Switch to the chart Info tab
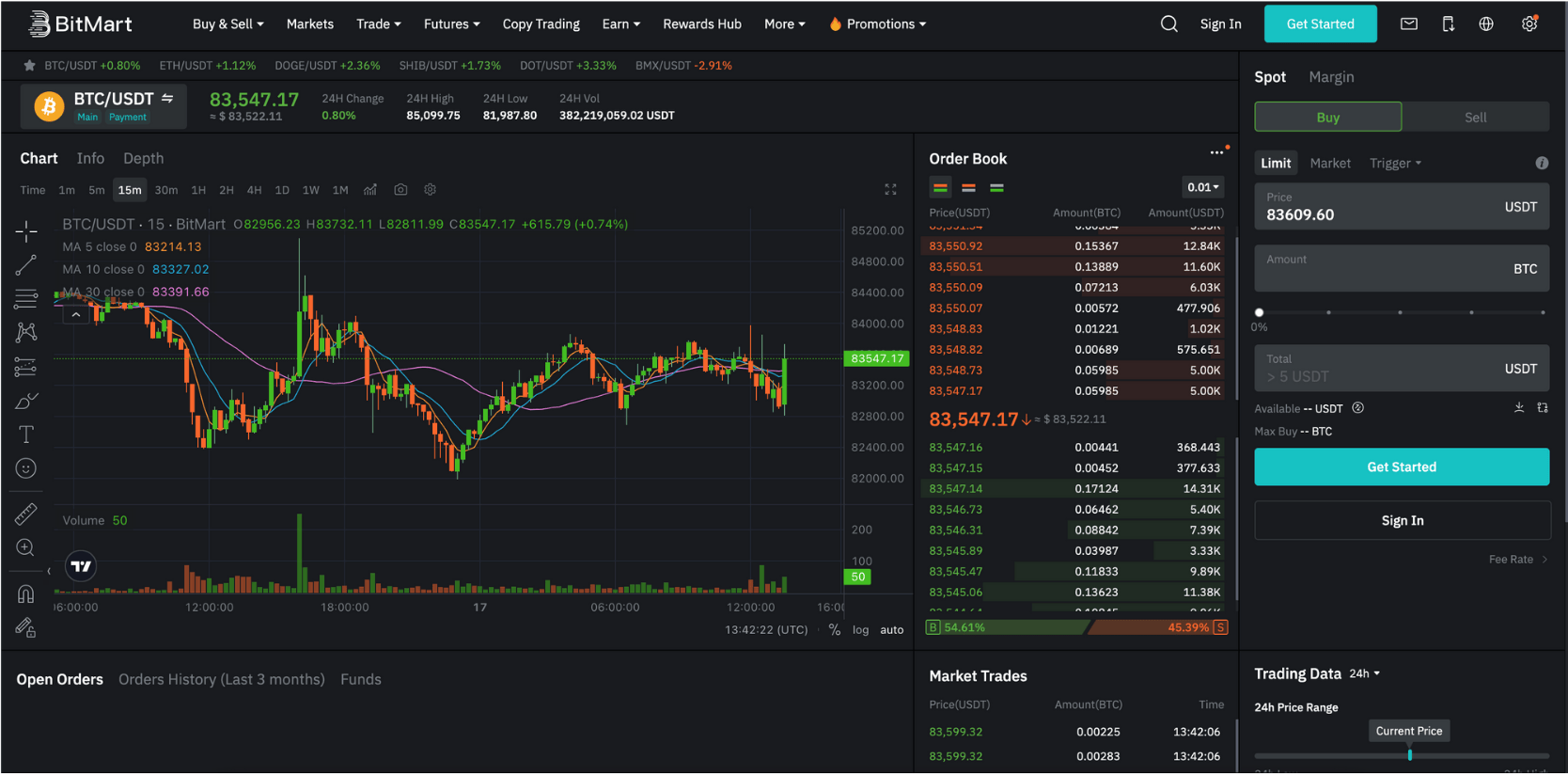 coord(90,159)
